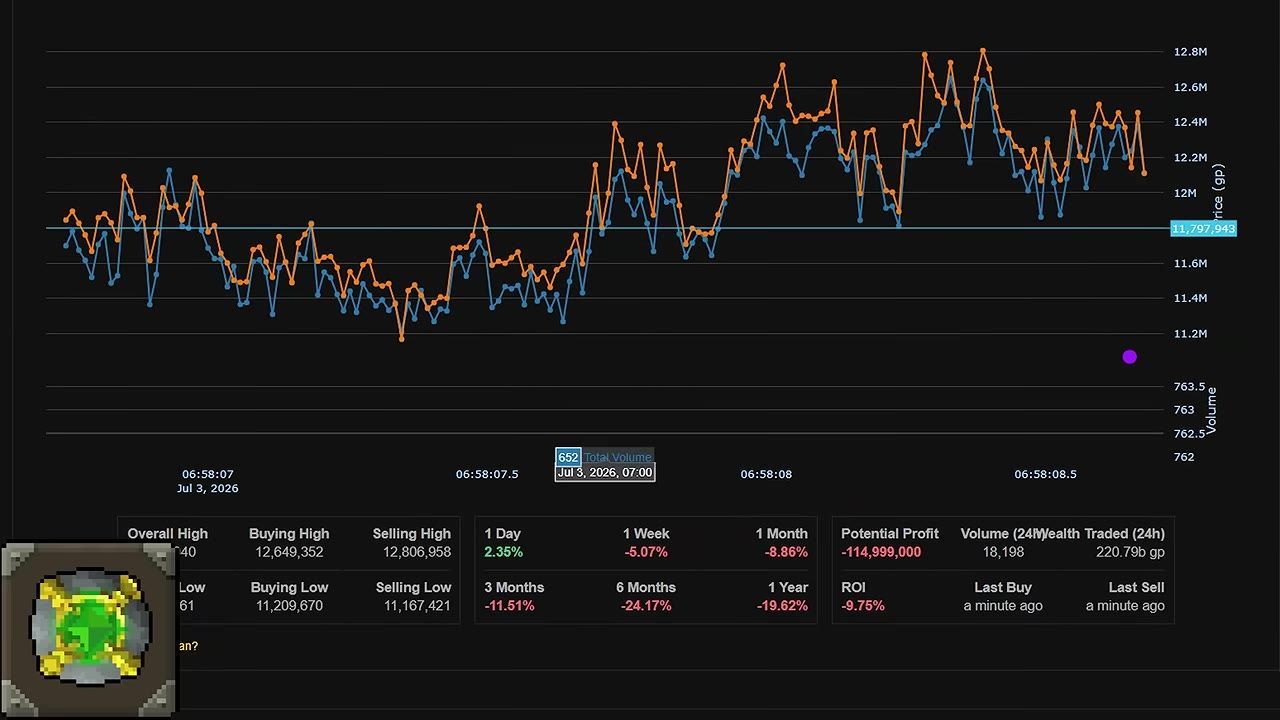
Task: Click the -19.62% one-year change
Action: pos(783,606)
